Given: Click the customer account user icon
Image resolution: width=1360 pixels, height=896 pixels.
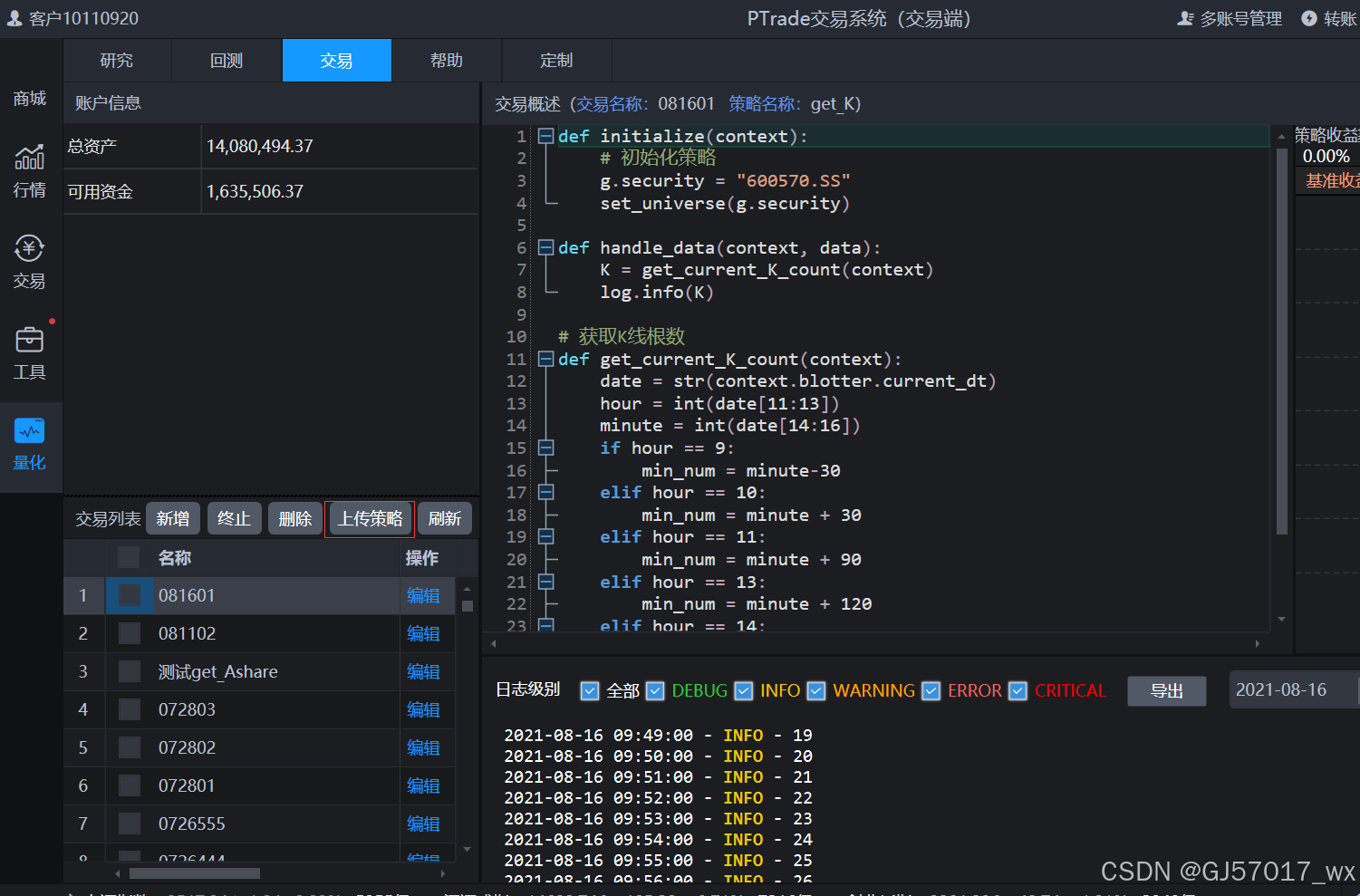Looking at the screenshot, I should click(x=14, y=18).
